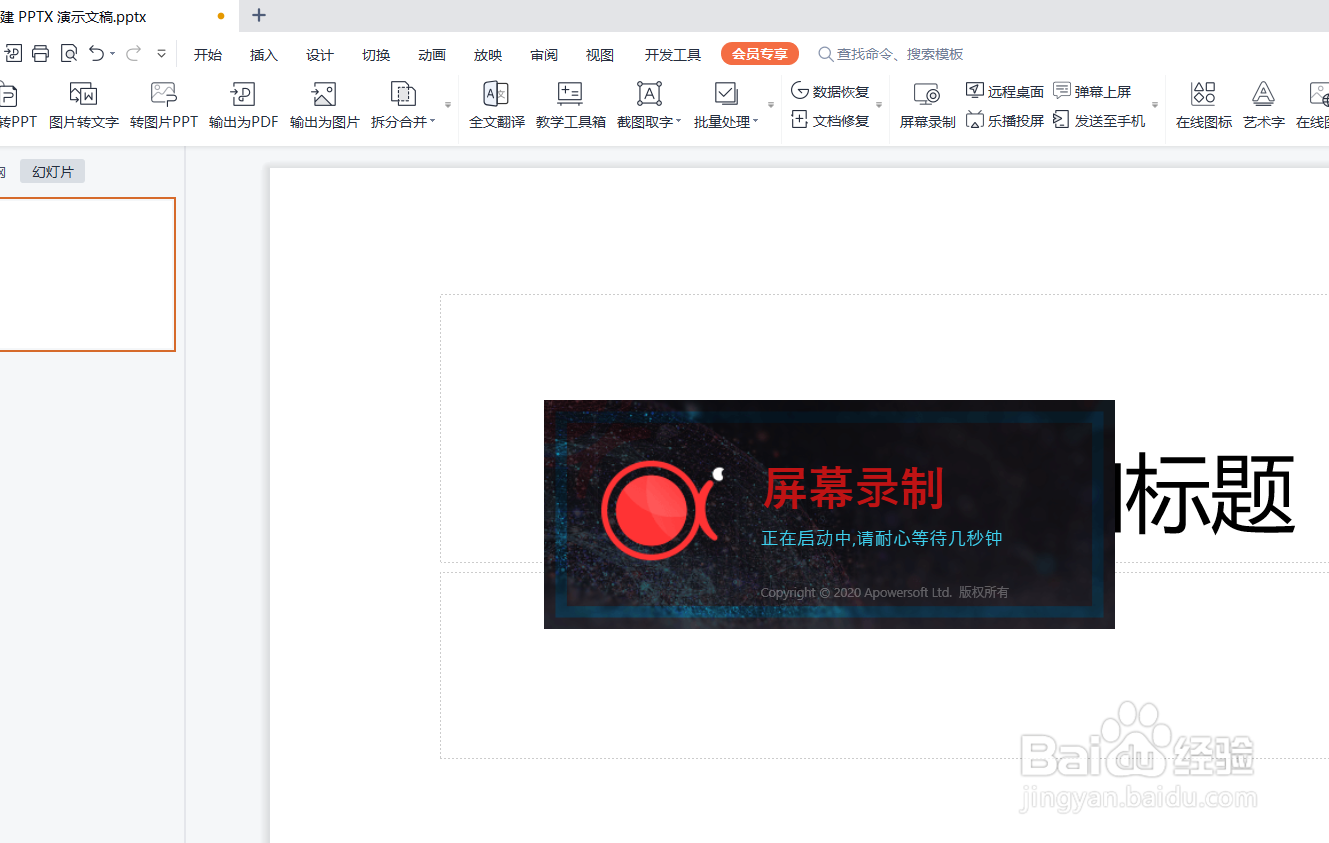Viewport: 1329px width, 843px height.
Task: Open 批量处理 dropdown tool
Action: 726,106
